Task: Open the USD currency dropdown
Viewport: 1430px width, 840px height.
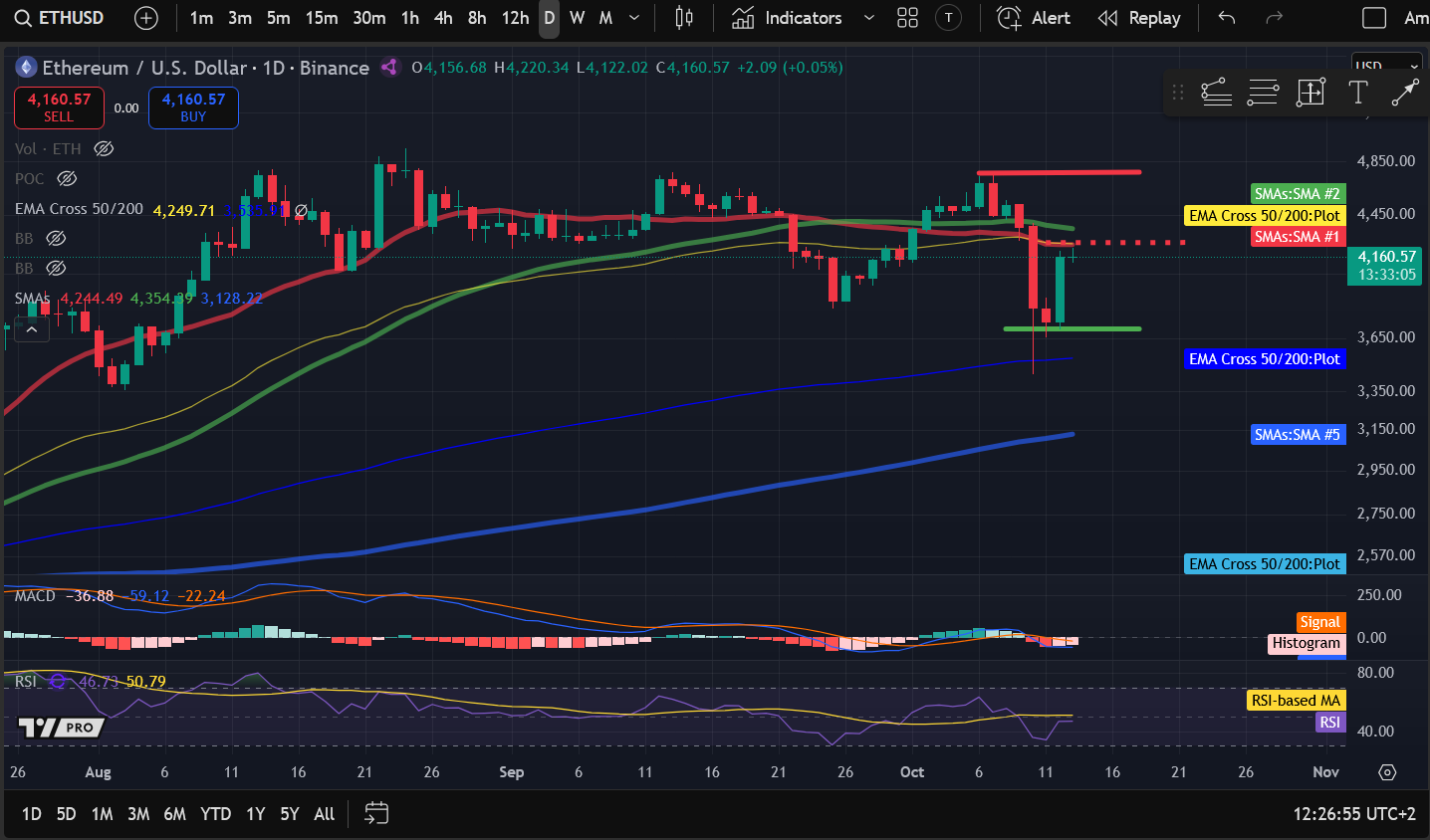Action: click(1386, 67)
